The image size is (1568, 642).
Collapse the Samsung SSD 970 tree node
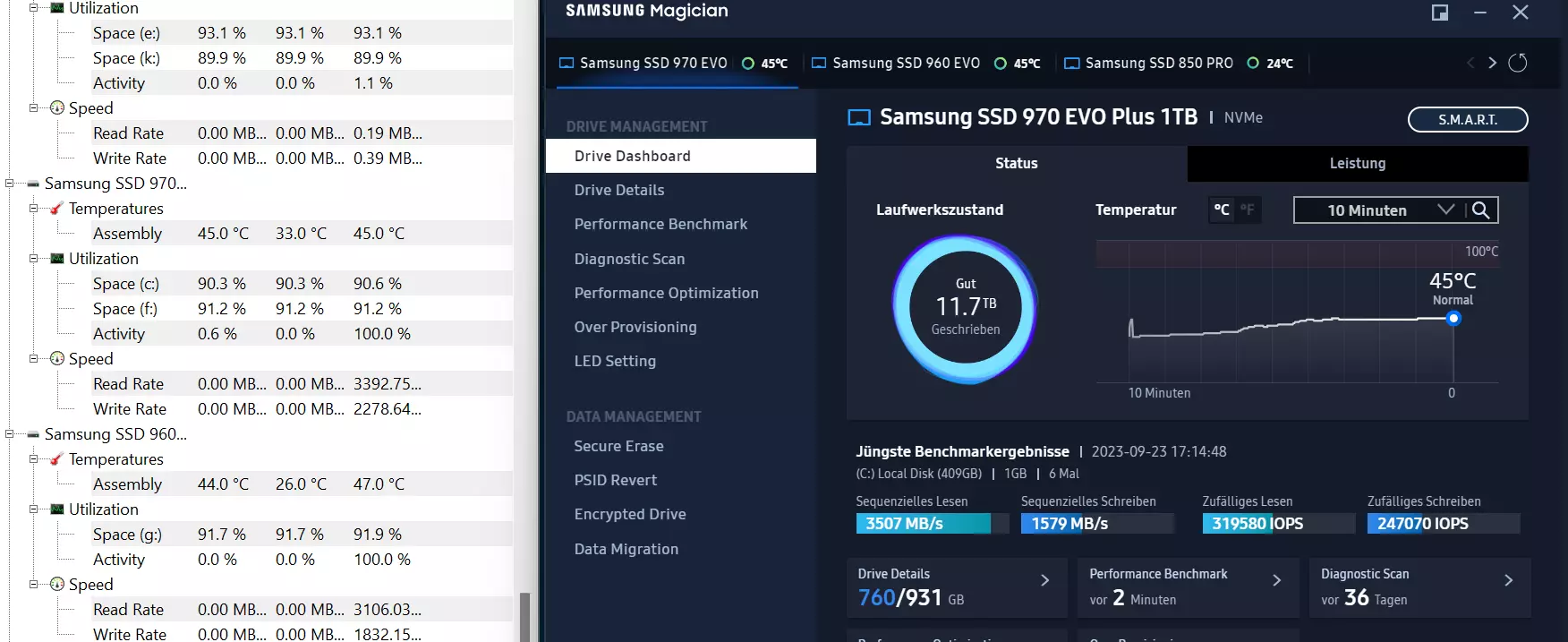coord(9,184)
